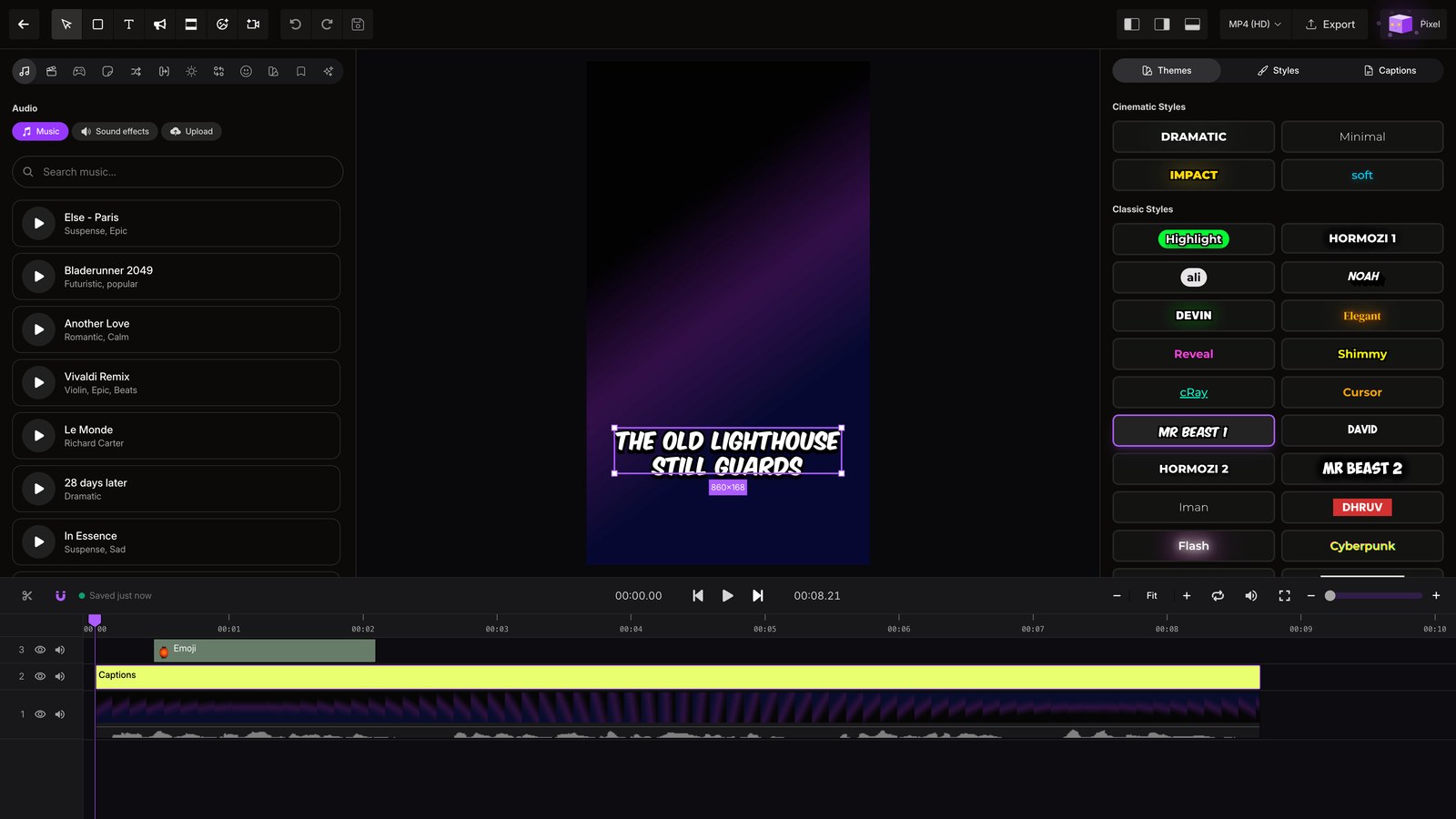The width and height of the screenshot is (1456, 819).
Task: Select the rectangle shape tool
Action: click(97, 25)
